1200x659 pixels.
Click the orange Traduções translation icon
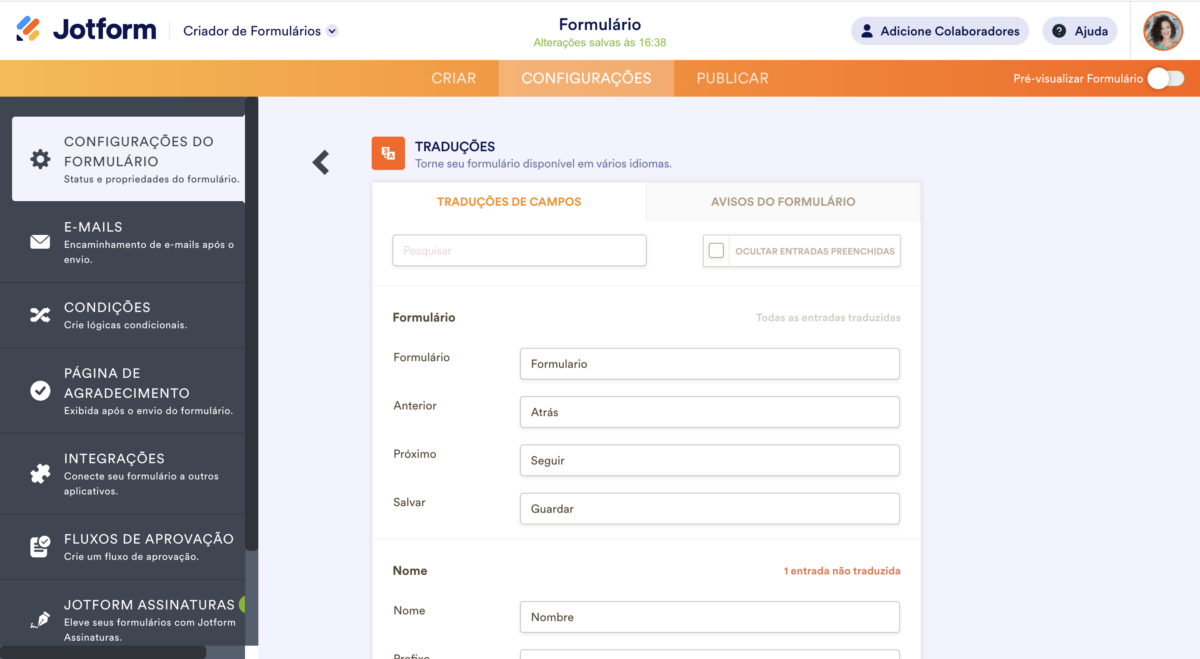(388, 153)
